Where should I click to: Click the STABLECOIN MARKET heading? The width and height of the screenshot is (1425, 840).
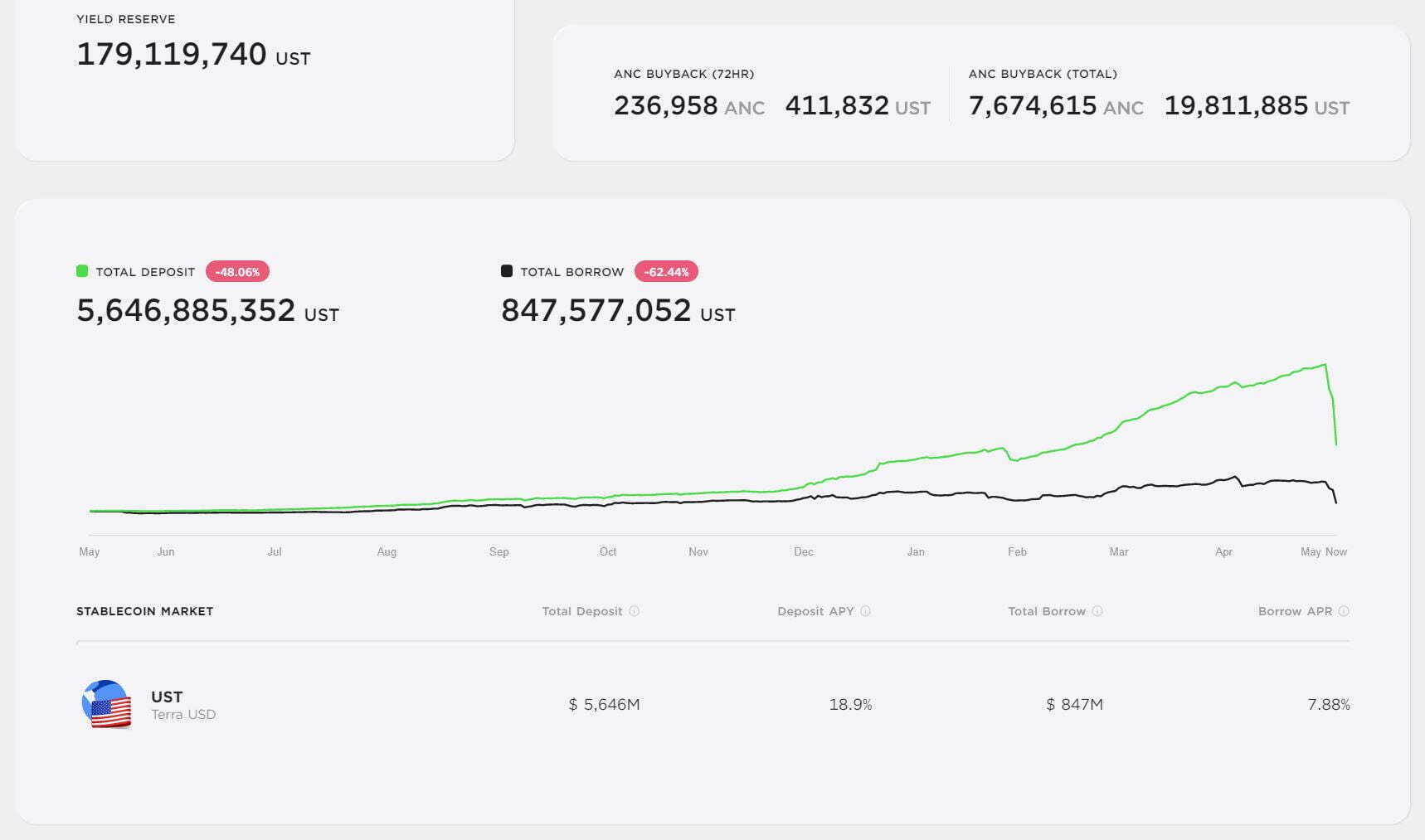[x=145, y=611]
